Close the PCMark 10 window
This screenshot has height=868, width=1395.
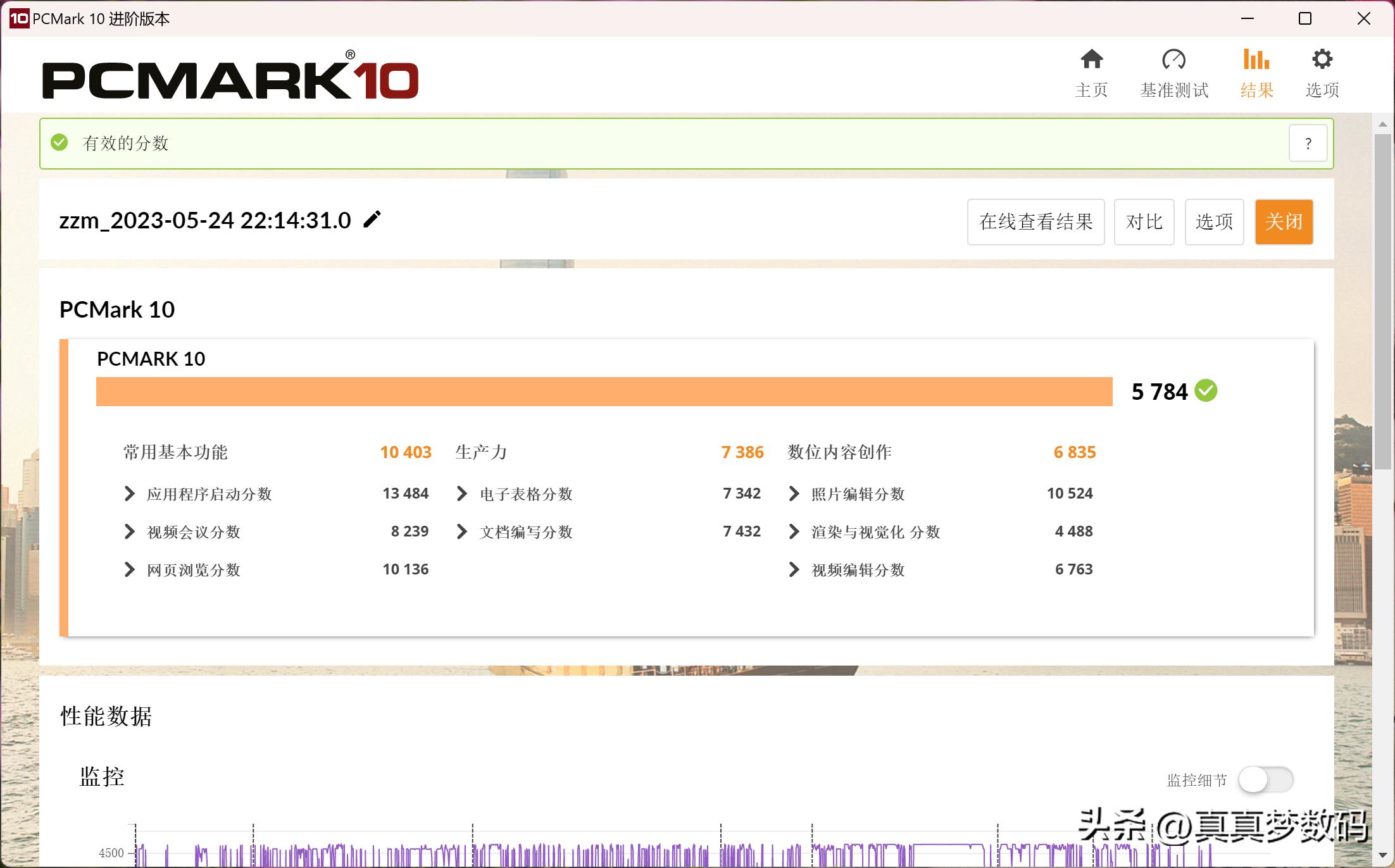(1364, 18)
